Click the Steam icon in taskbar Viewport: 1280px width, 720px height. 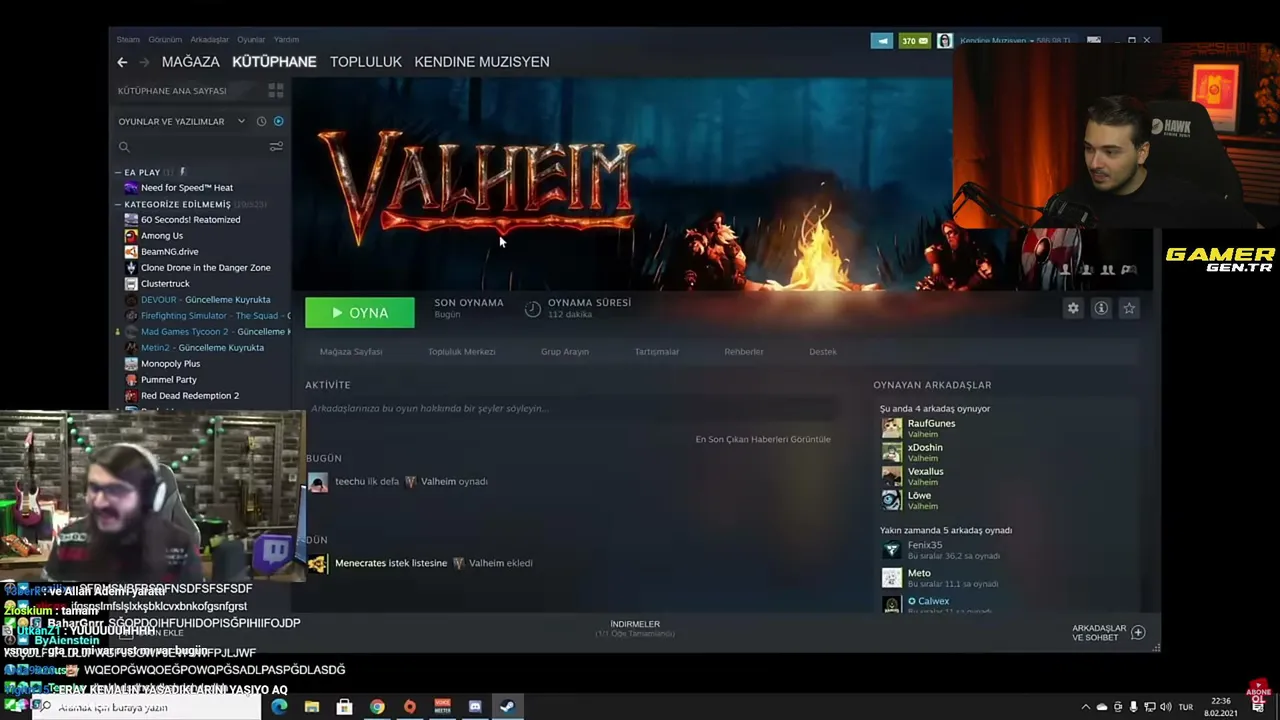507,707
